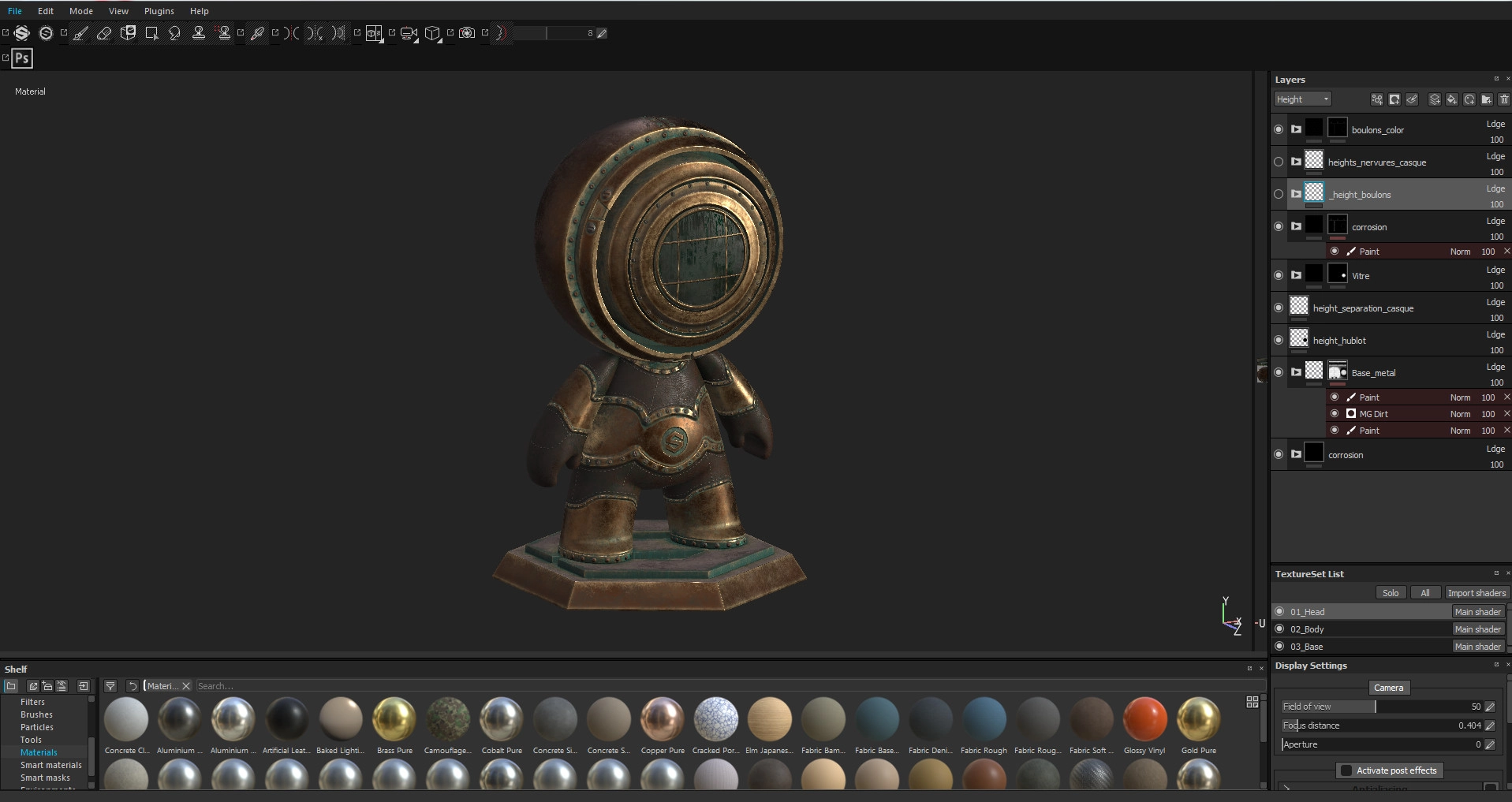The height and width of the screenshot is (802, 1512).
Task: Expand the Base_metal folder layer
Action: [x=1296, y=372]
